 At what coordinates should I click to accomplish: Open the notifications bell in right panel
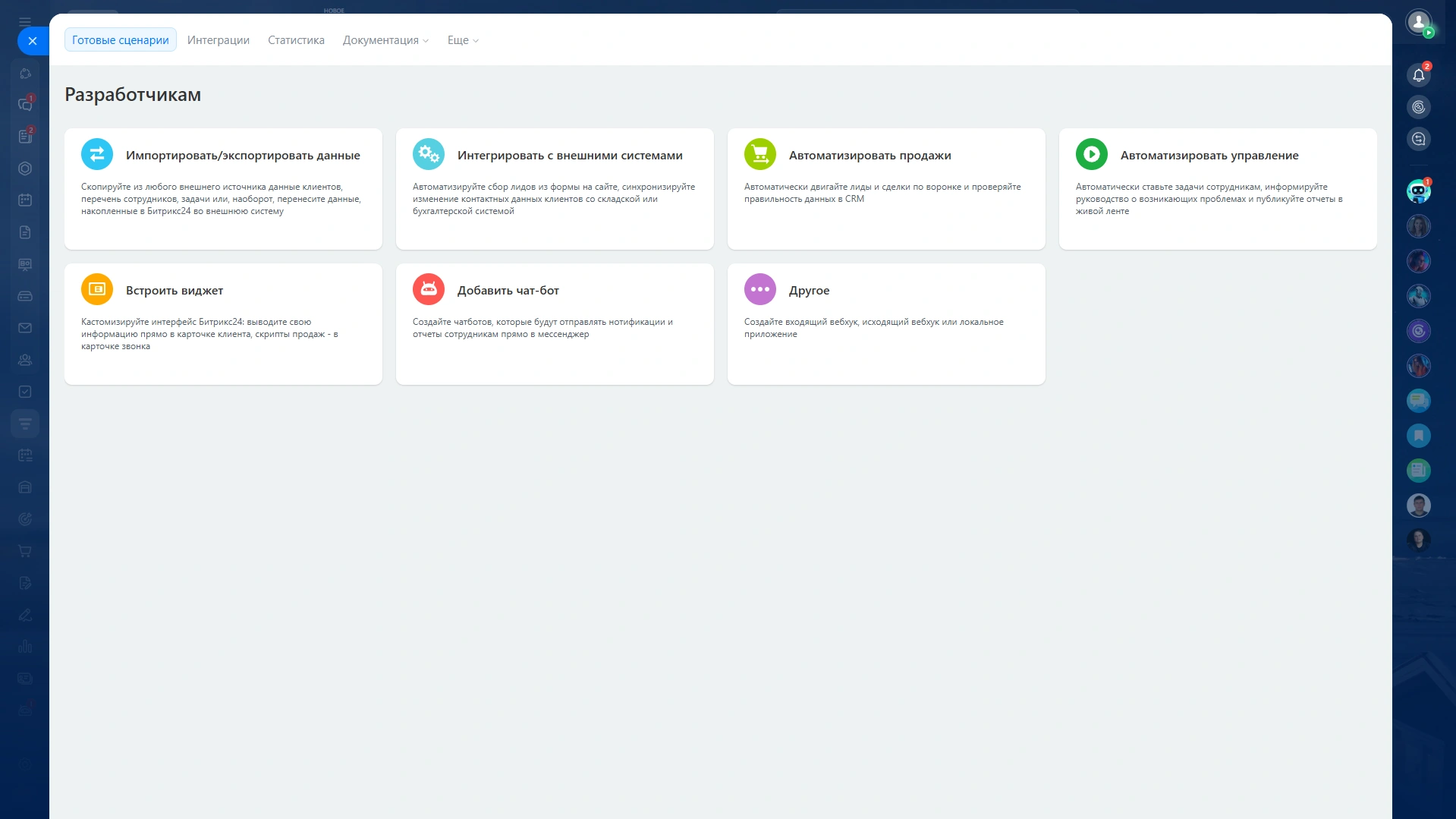coord(1418,74)
